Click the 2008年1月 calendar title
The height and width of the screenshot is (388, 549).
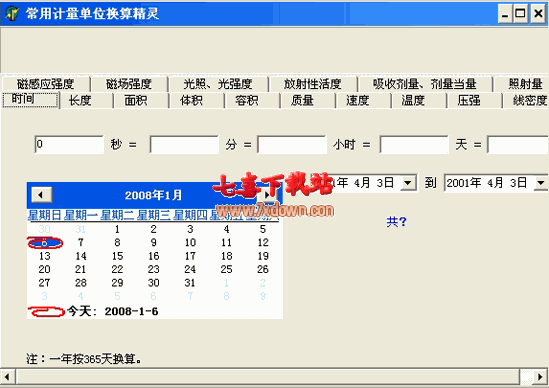[x=153, y=195]
